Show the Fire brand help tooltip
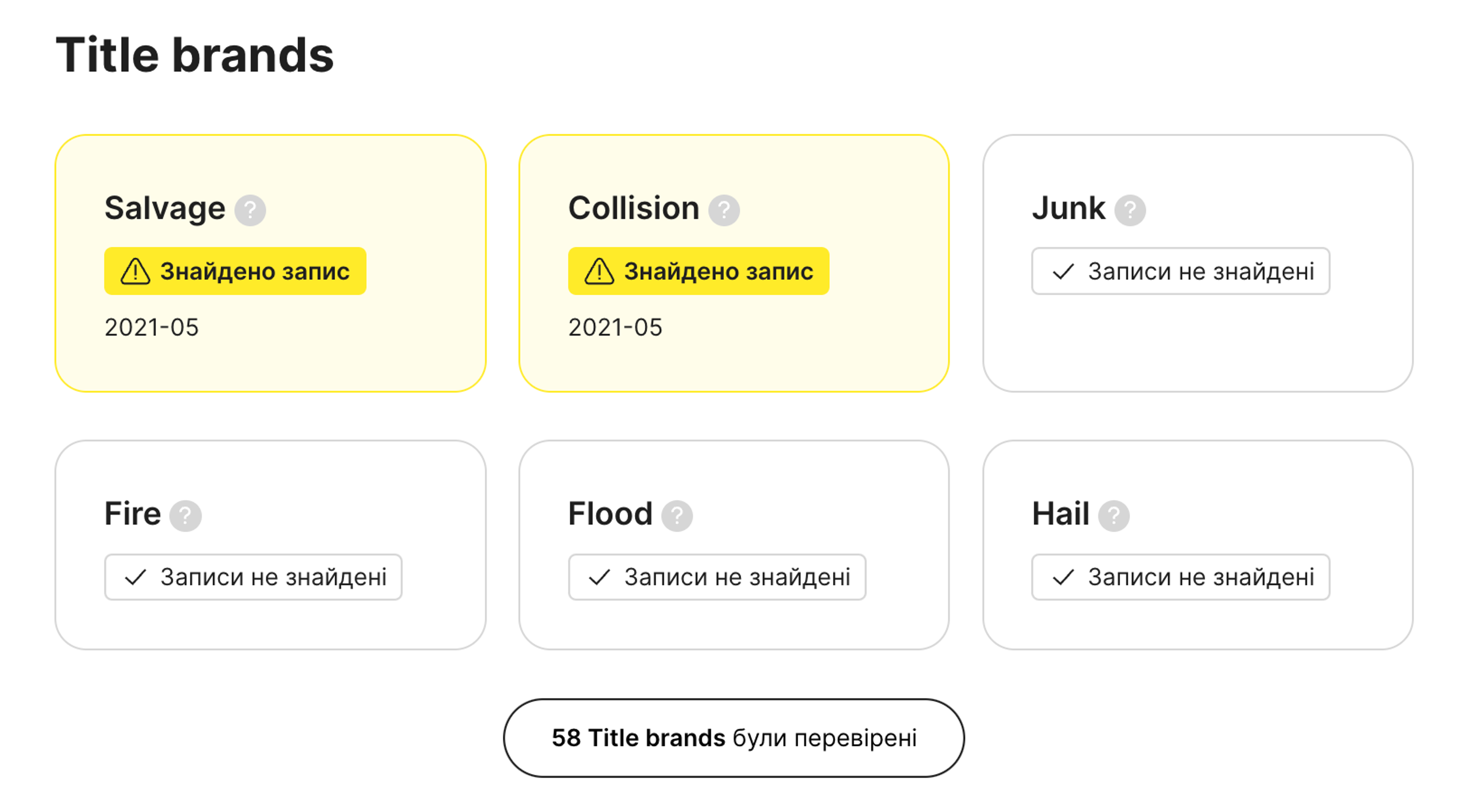This screenshot has width=1476, height=812. (x=185, y=516)
